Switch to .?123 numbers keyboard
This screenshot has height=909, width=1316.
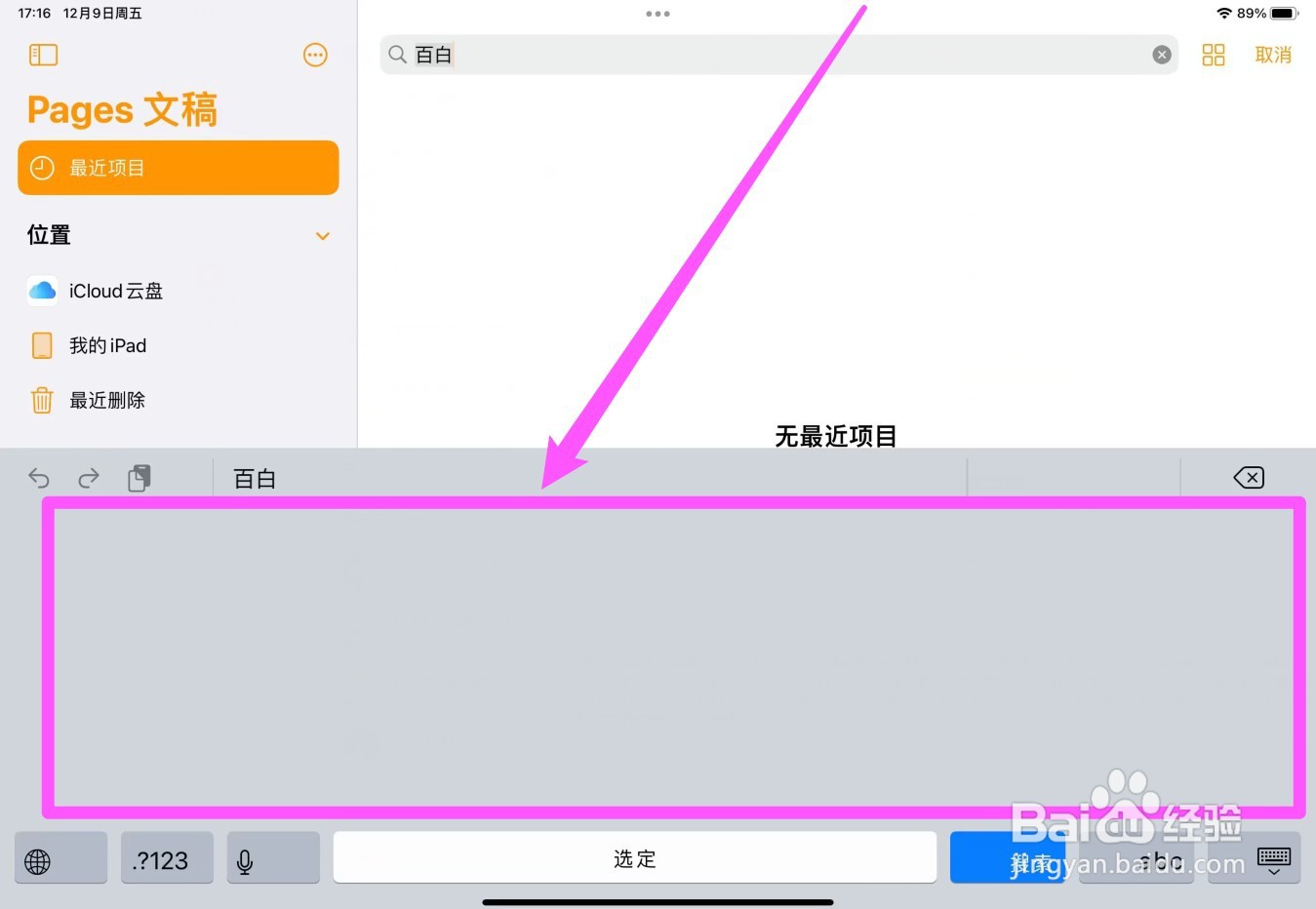tap(167, 858)
